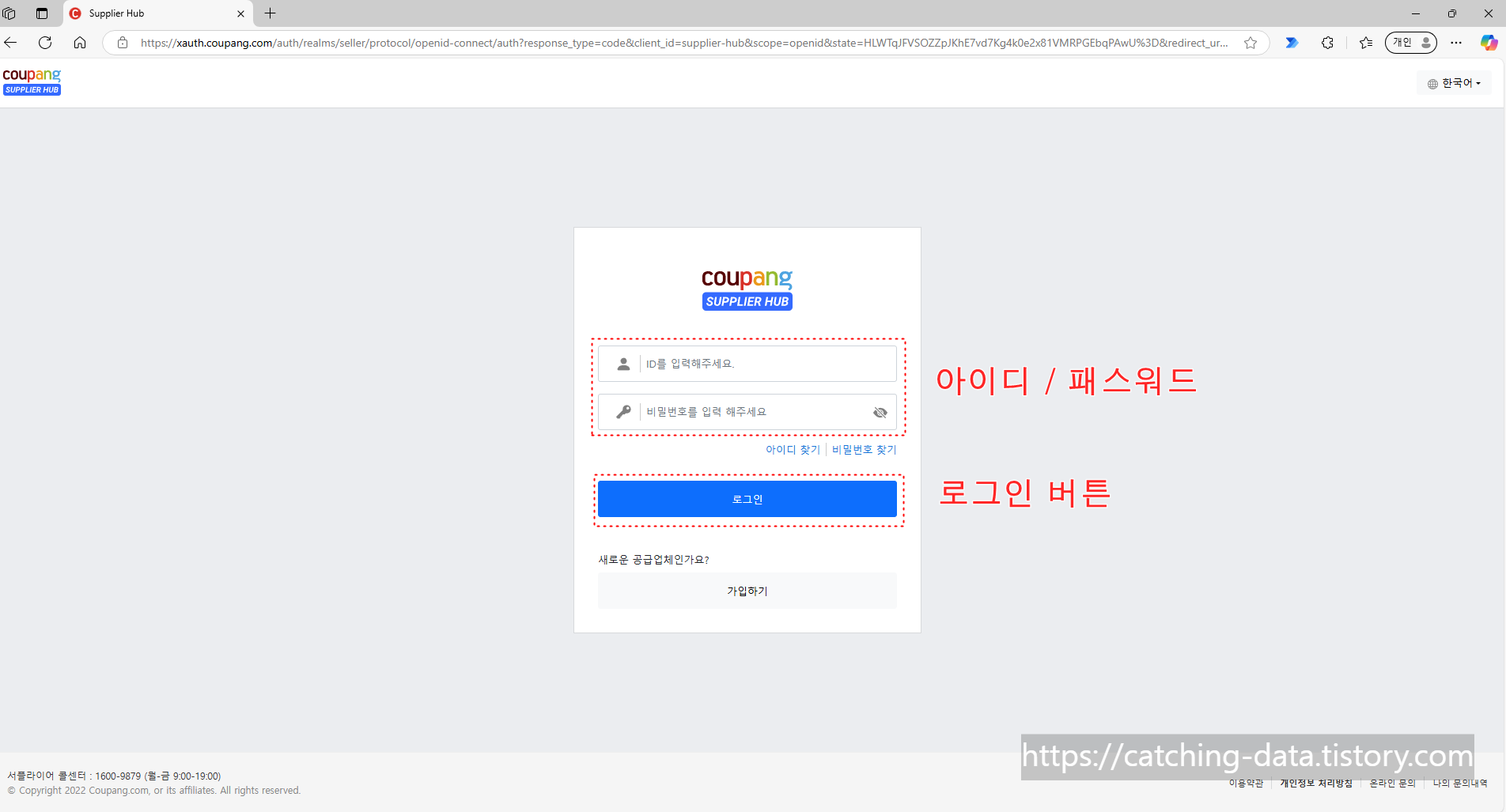Click the 새로운 공급업체인가요? text
The image size is (1506, 812).
[x=653, y=560]
